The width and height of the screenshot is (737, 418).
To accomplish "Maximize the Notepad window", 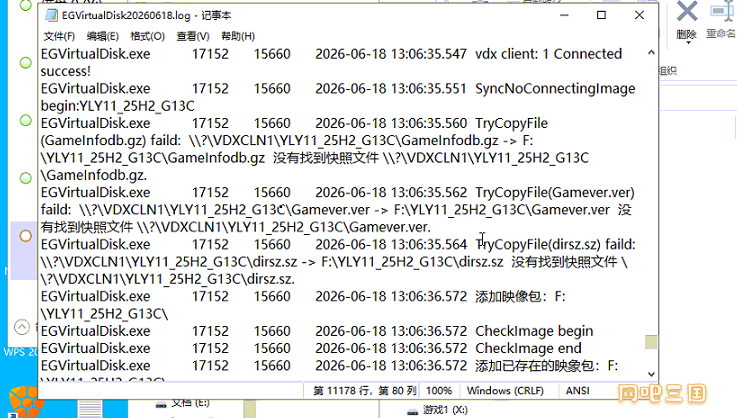I will (601, 16).
